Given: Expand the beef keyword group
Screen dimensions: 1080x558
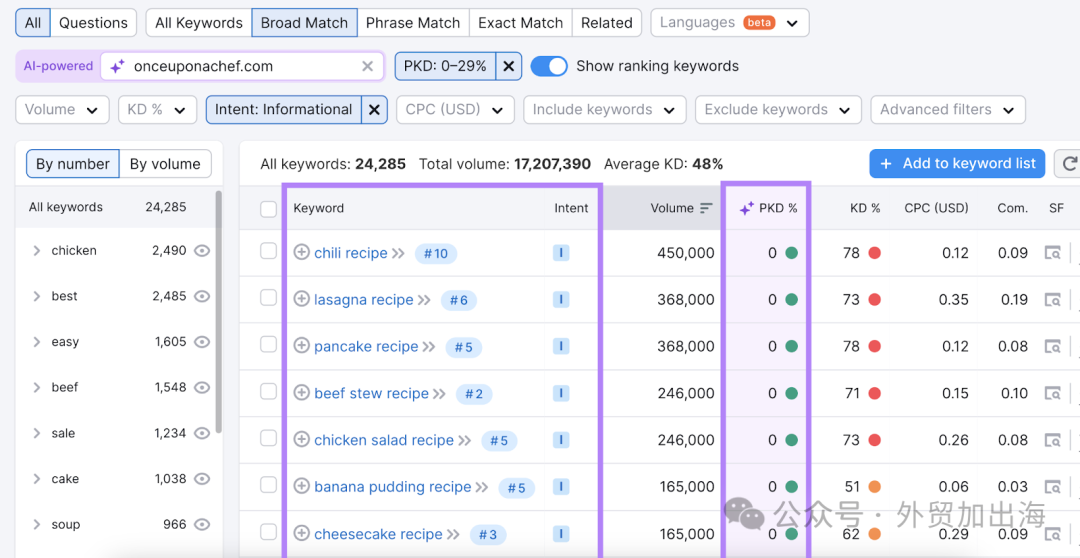Looking at the screenshot, I should coord(37,387).
